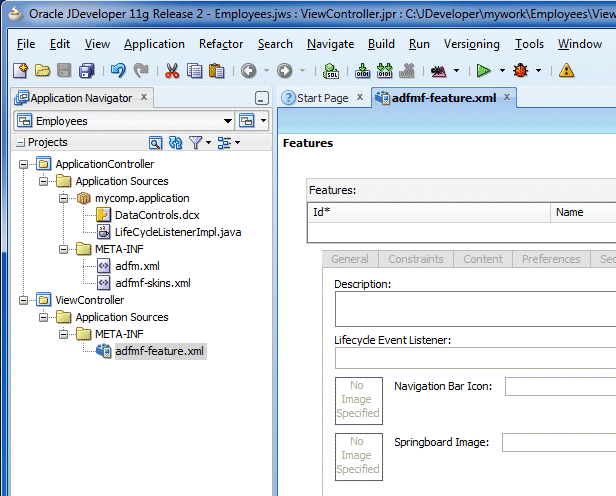Click the Lifecycle Event Listener field

475,358
